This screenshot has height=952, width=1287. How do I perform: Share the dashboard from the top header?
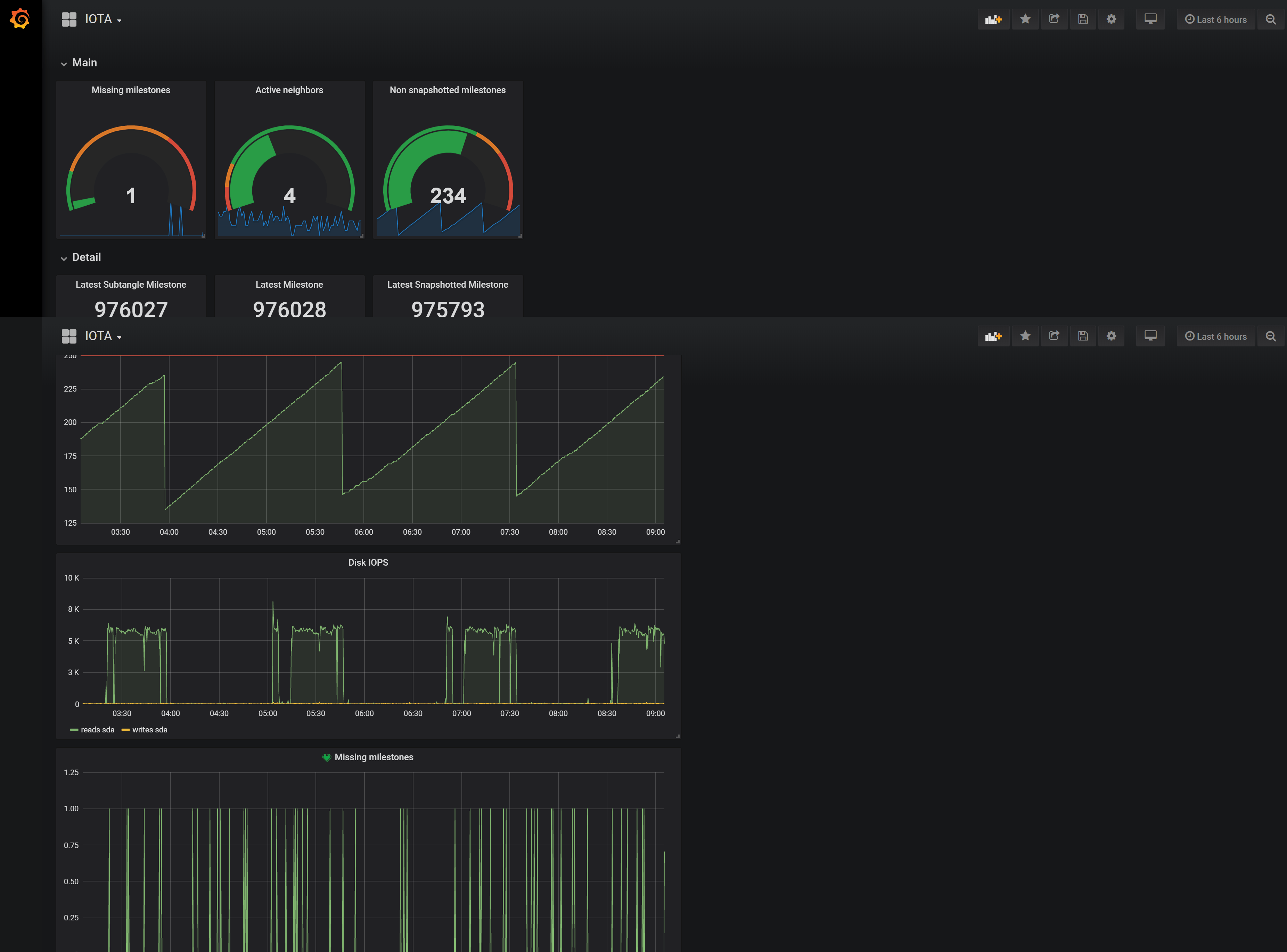1054,19
